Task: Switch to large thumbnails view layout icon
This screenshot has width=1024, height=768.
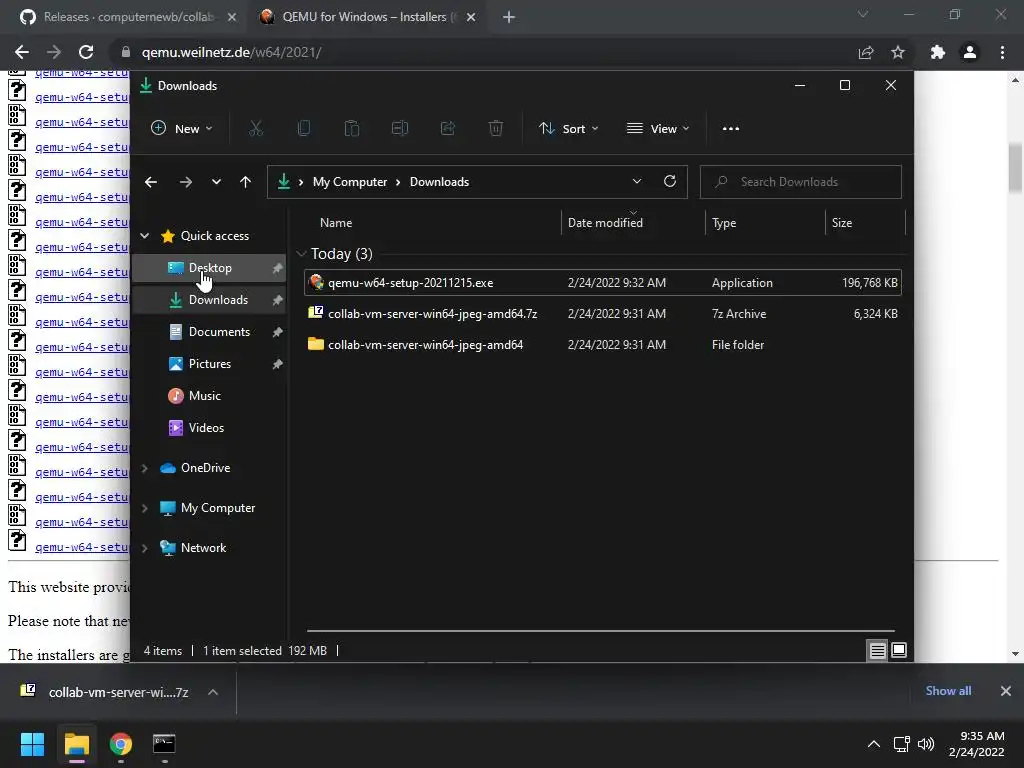Action: [899, 650]
